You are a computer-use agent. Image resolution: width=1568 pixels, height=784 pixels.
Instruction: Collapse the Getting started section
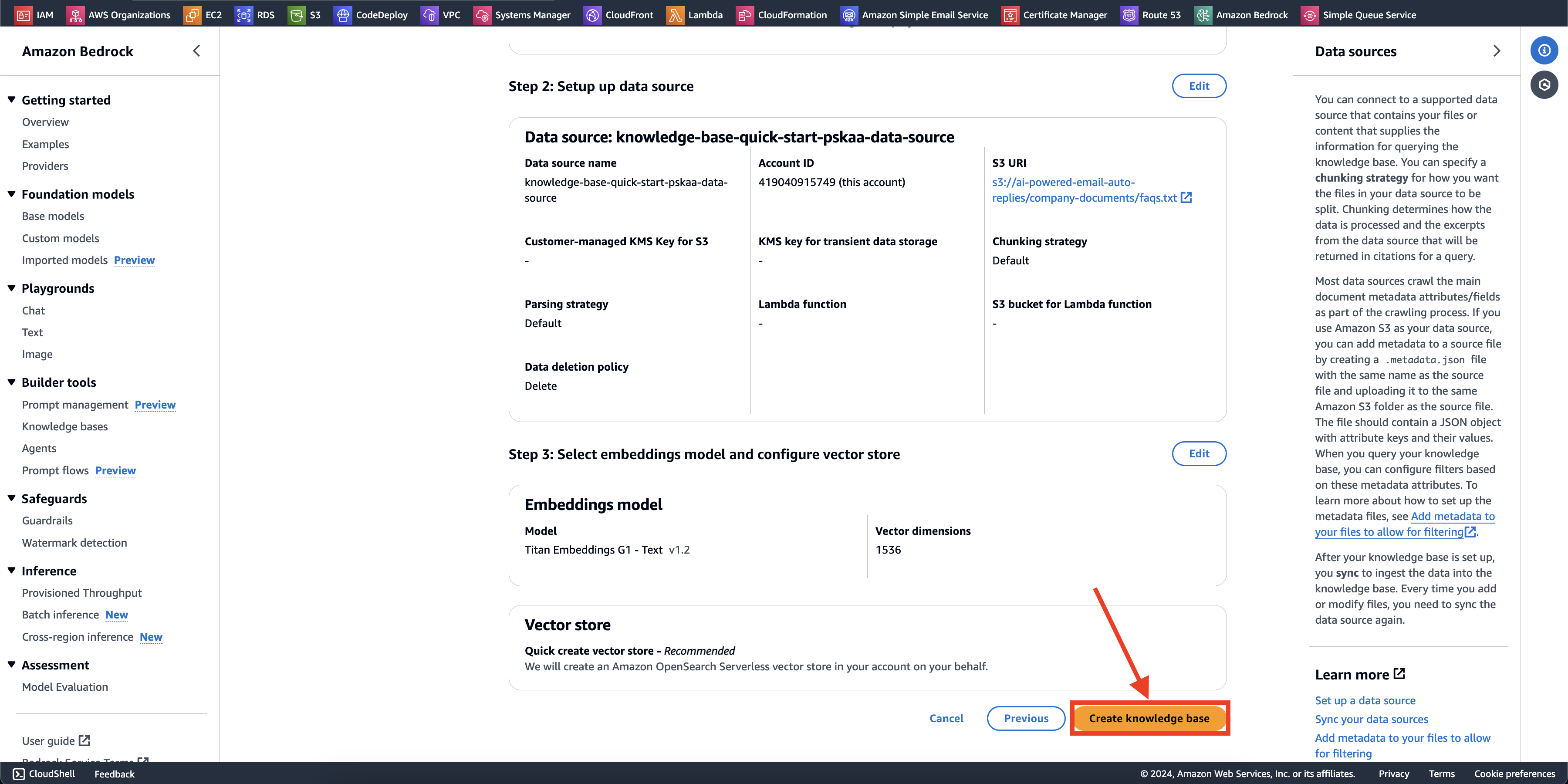[12, 99]
